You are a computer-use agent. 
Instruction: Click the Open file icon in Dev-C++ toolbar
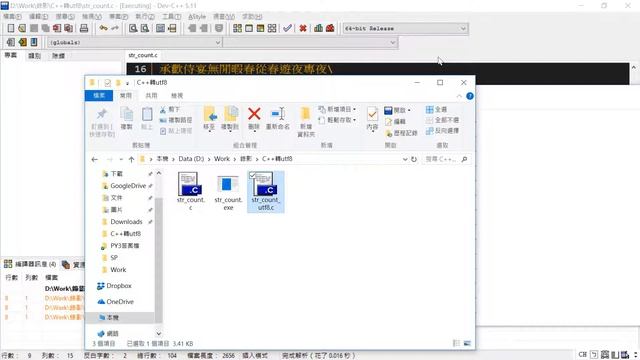22,28
